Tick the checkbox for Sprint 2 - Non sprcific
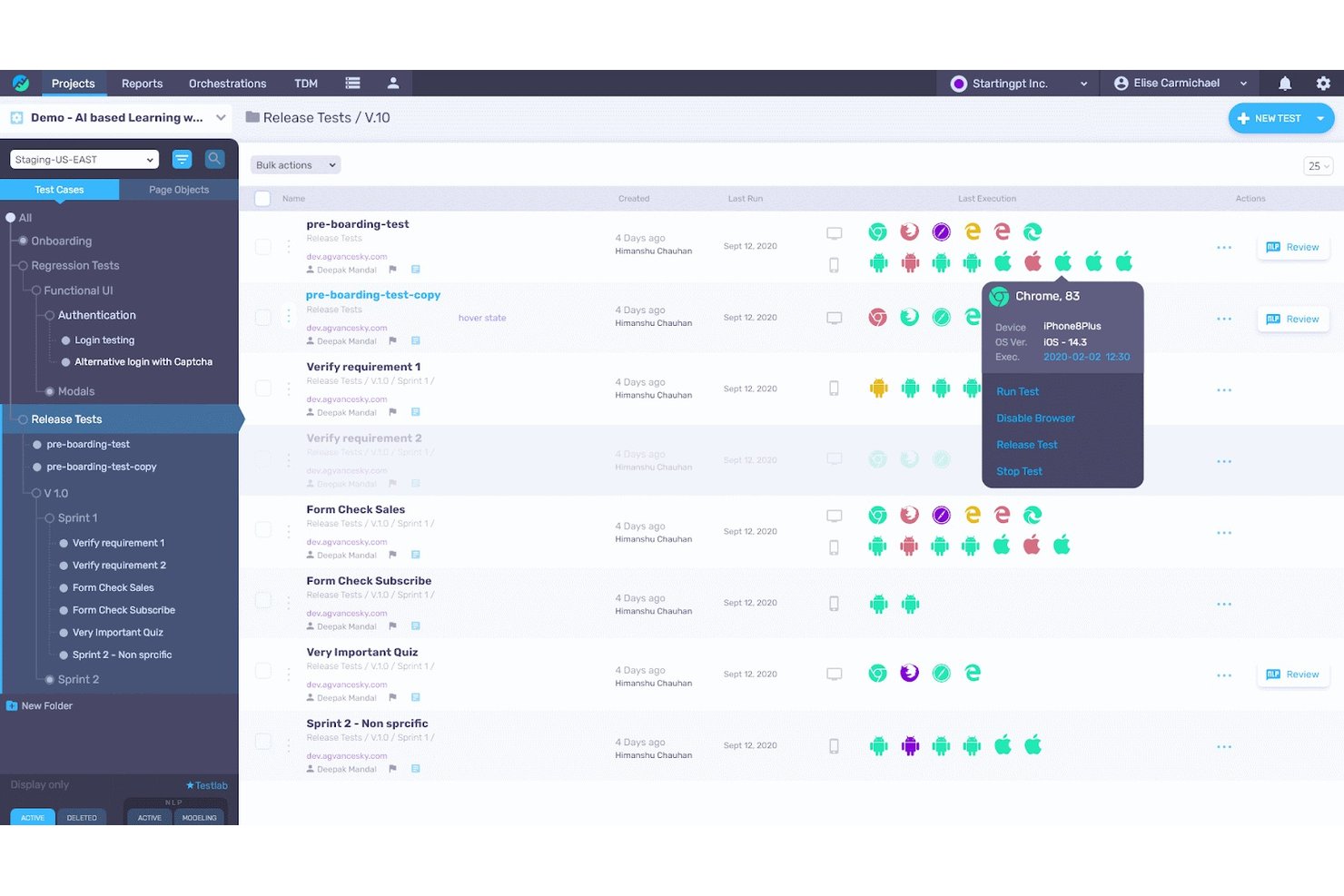Screen dimensions: 1344x896 click(262, 742)
